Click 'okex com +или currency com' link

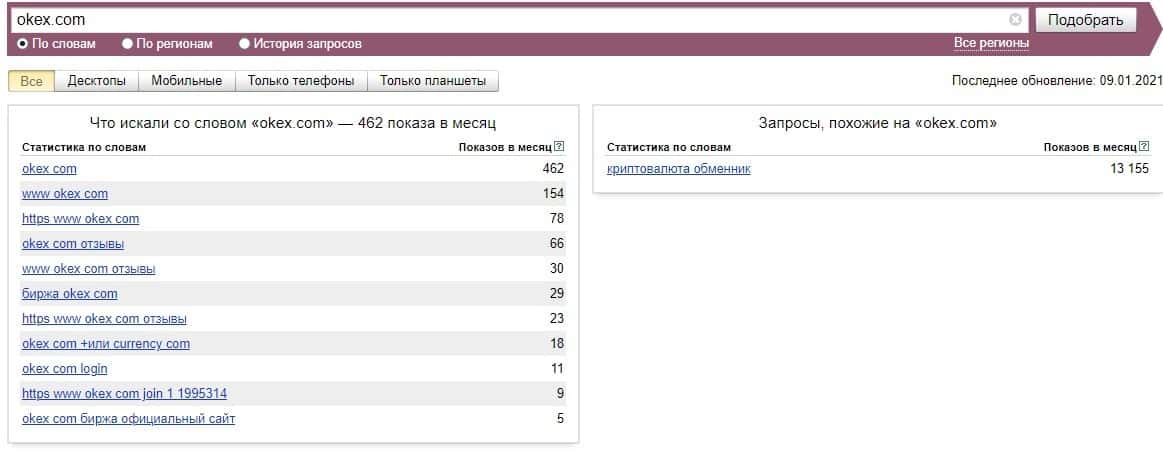click(x=106, y=344)
